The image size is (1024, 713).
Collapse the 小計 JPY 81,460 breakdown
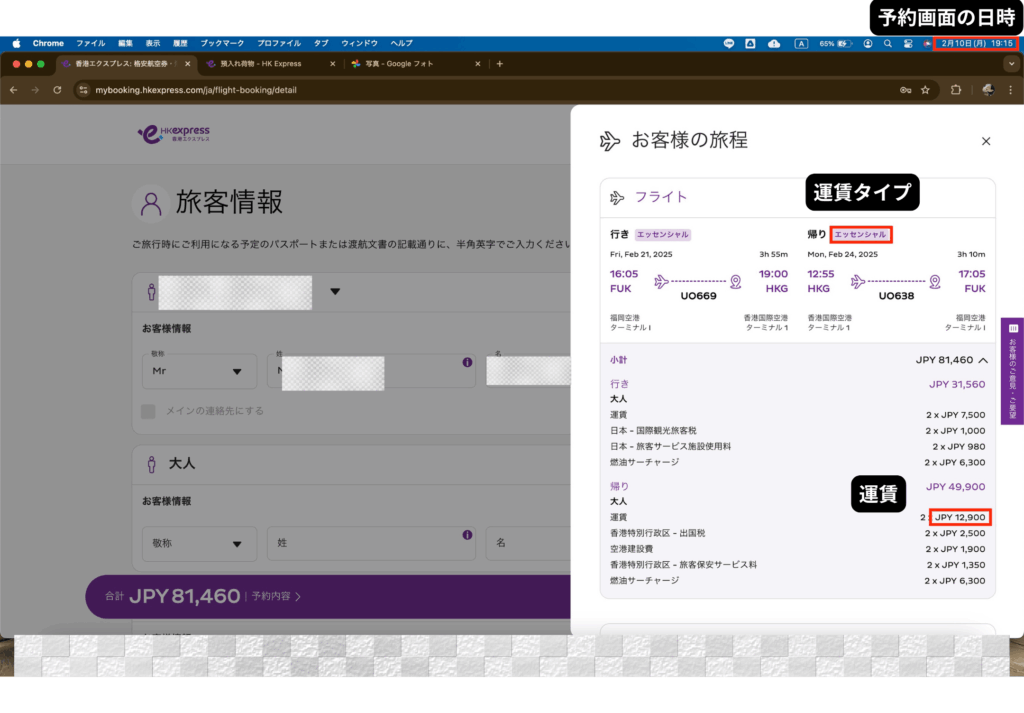tap(983, 360)
